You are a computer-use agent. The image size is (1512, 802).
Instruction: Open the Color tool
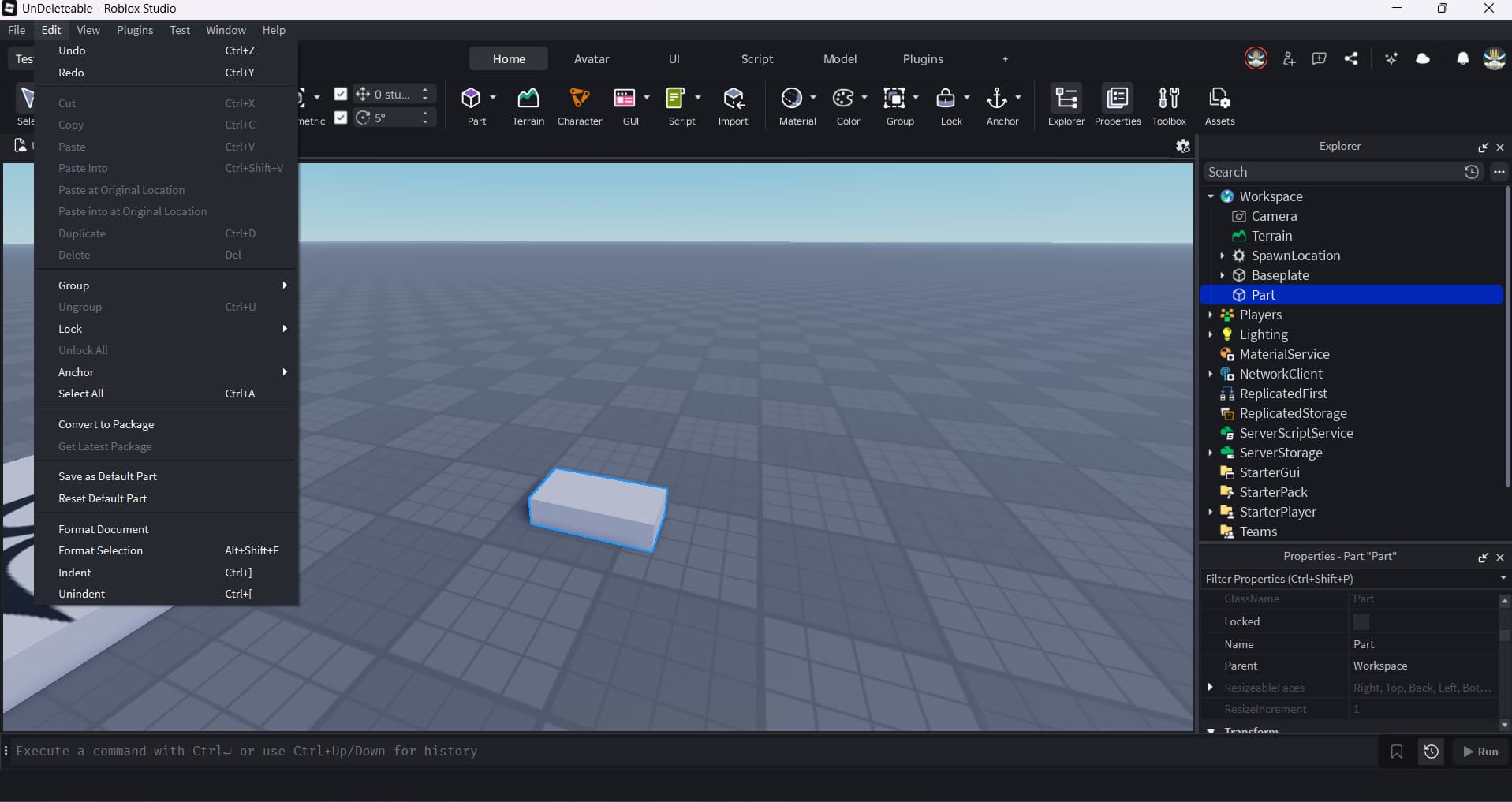(x=843, y=99)
